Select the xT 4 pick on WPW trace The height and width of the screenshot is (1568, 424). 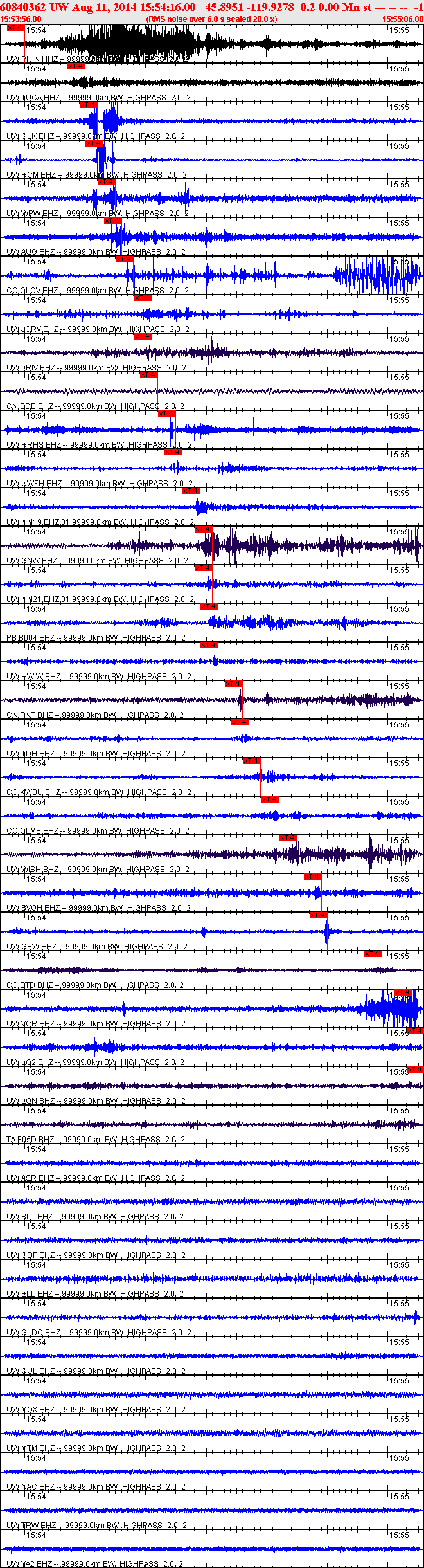[107, 182]
